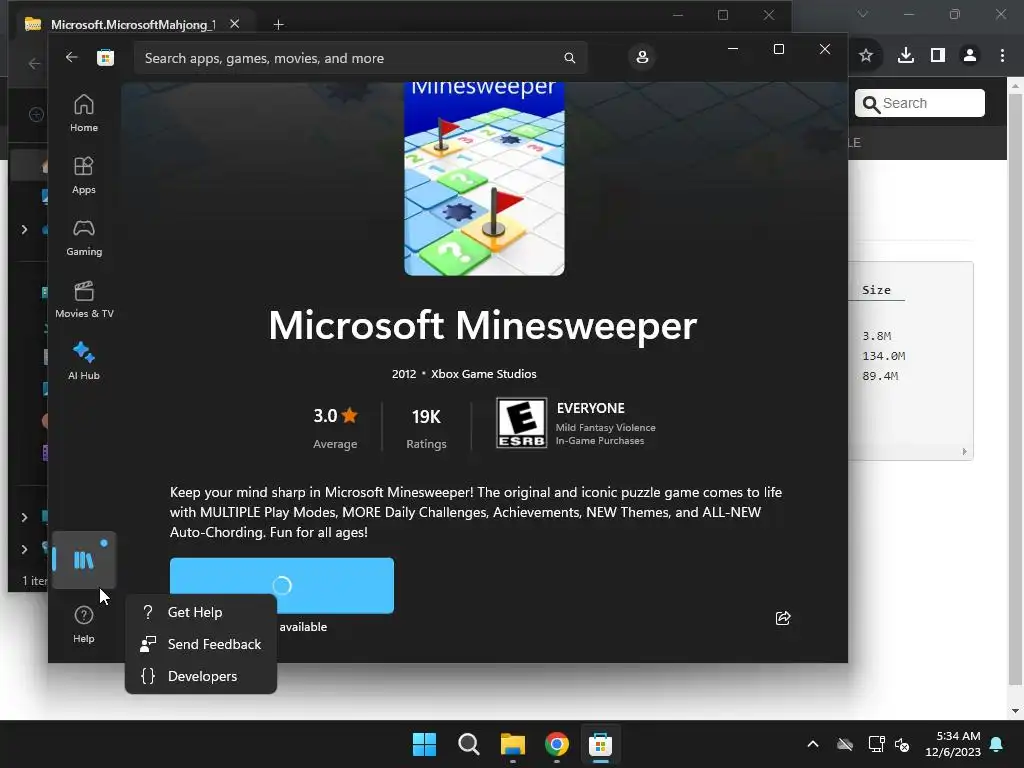Click the magnifier icon in Store search
This screenshot has height=768, width=1024.
569,58
